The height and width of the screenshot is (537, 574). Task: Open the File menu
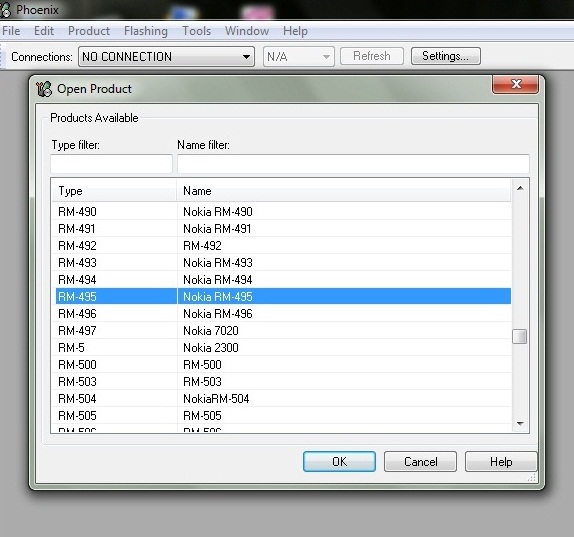11,31
